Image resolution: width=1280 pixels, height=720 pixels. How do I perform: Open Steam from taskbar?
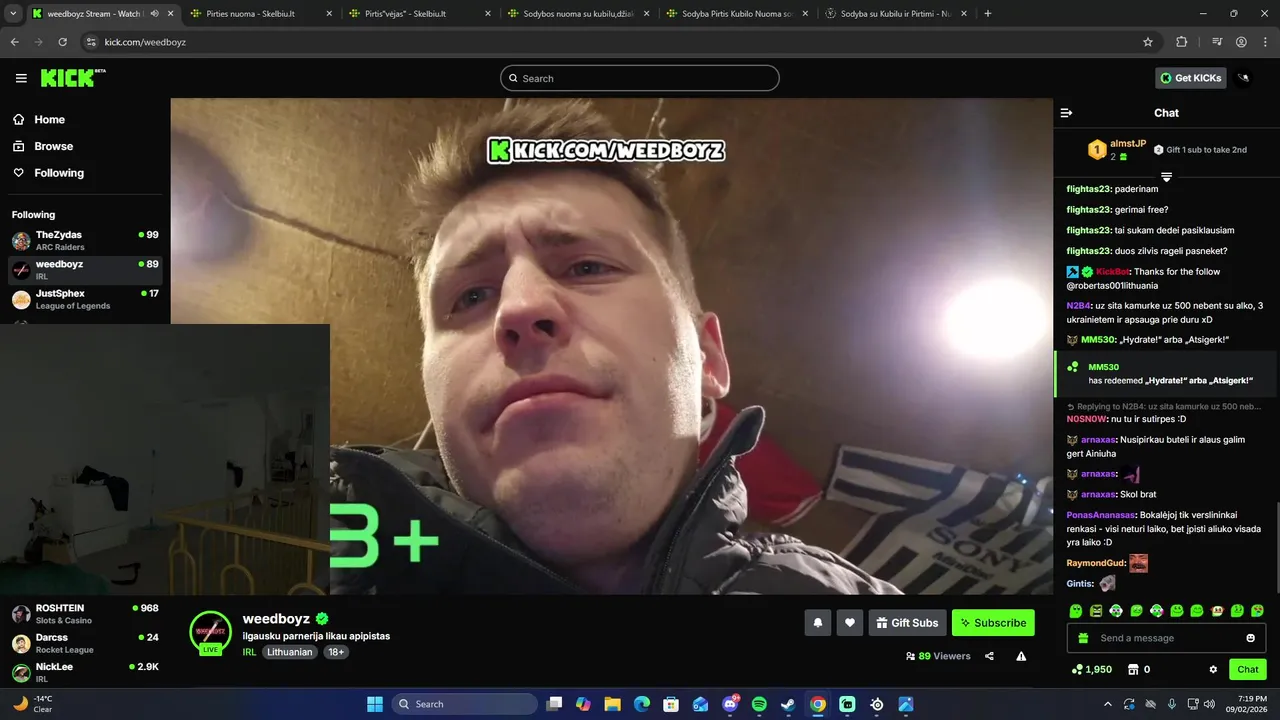click(x=789, y=704)
